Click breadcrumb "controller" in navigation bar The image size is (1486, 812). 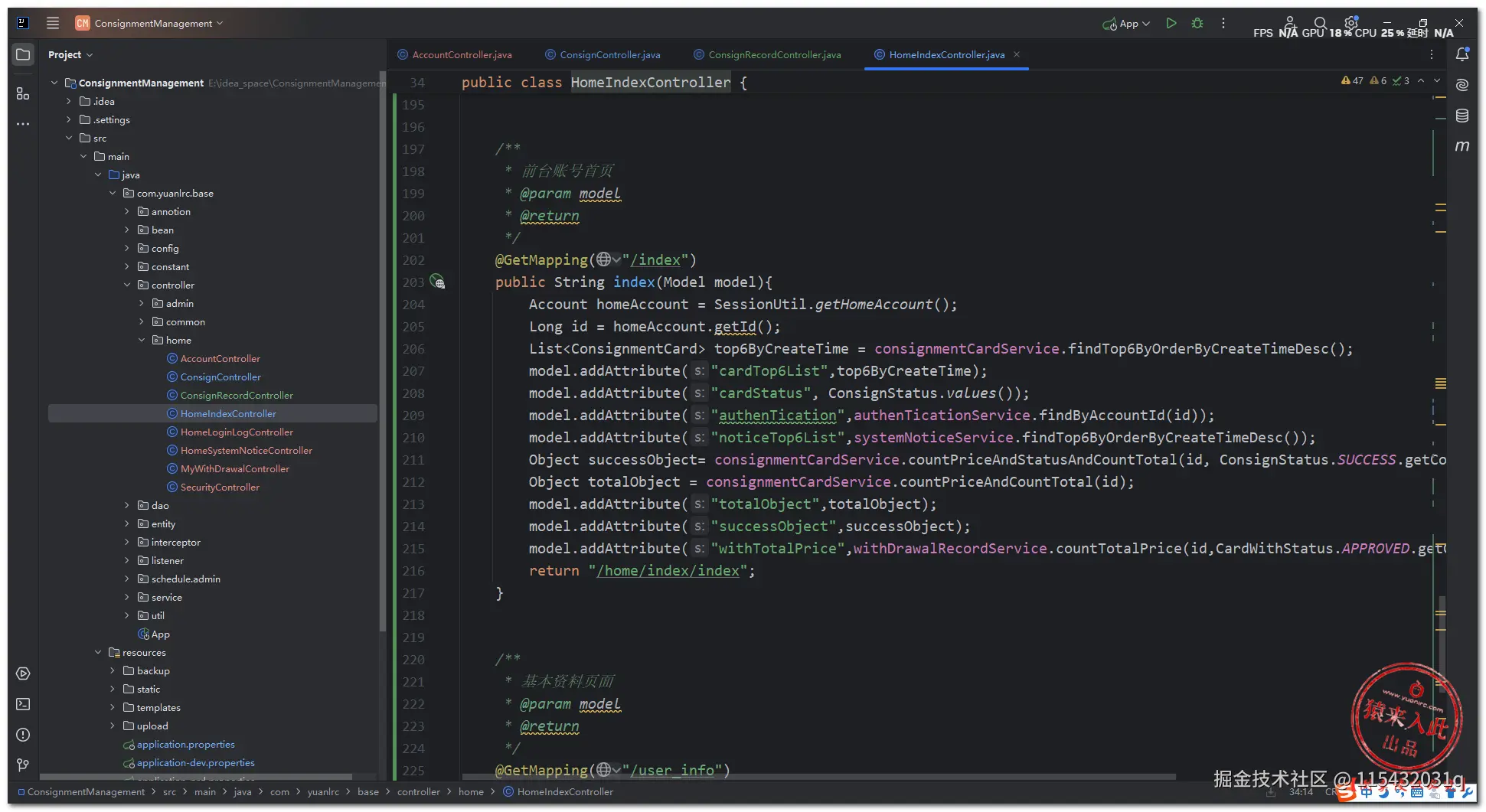click(418, 791)
